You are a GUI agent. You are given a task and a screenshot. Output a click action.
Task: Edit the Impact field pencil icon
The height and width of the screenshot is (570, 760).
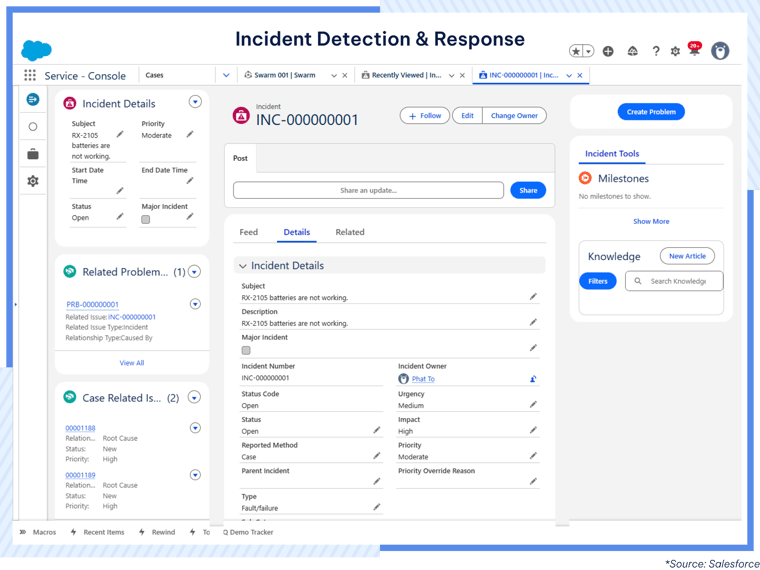[x=533, y=430]
